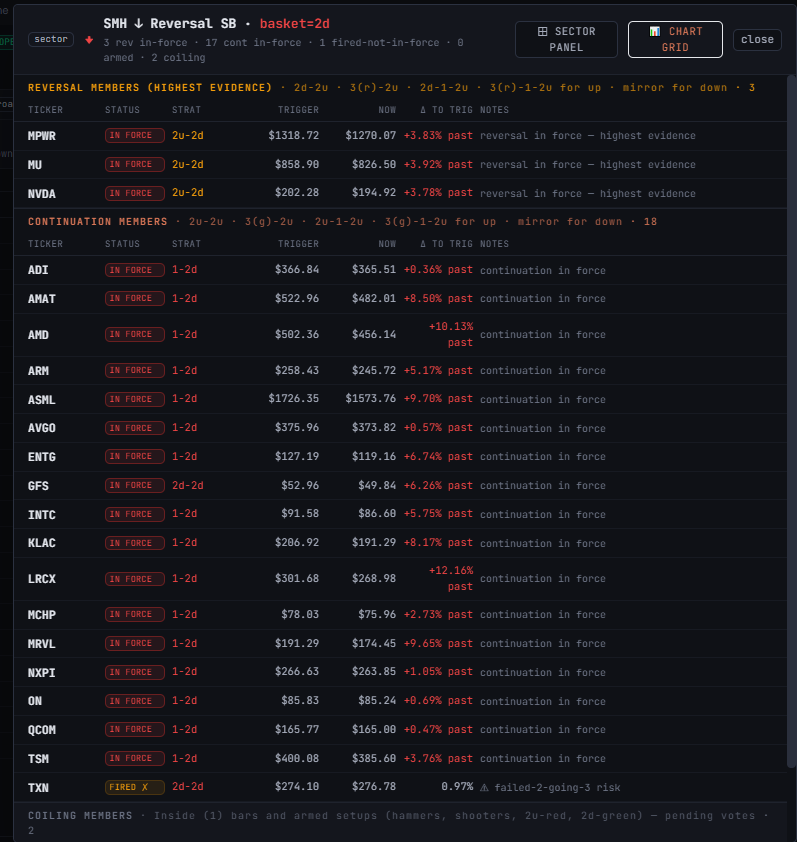Select the AMAT ticker
Viewport: 797px width, 842px height.
[x=42, y=299]
